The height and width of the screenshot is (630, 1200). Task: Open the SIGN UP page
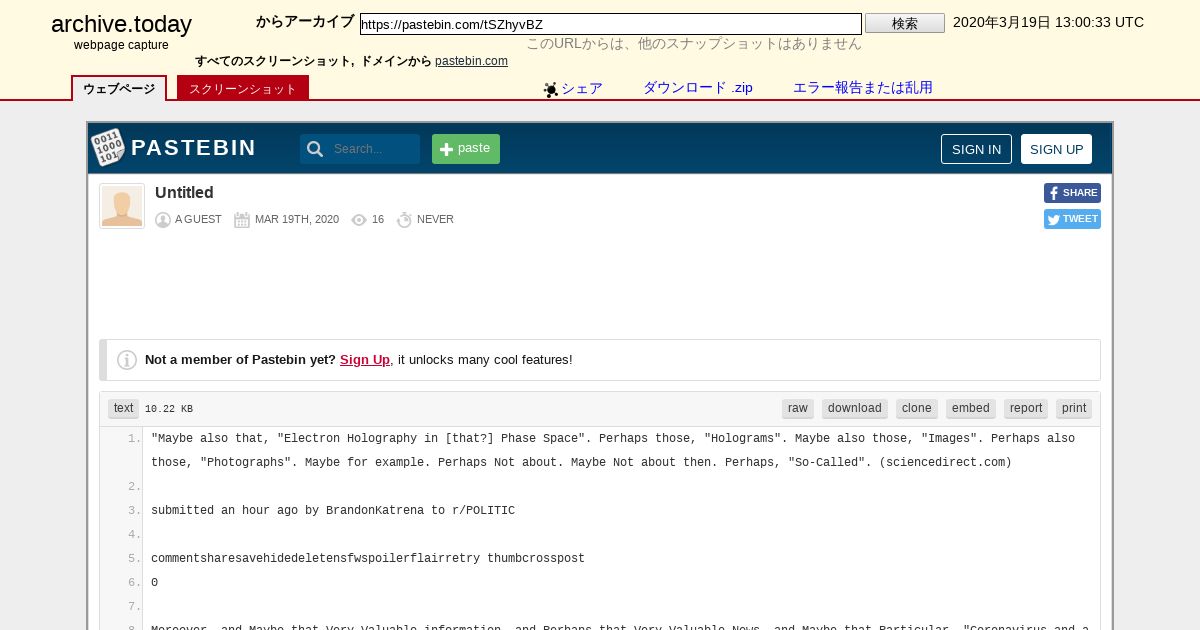click(x=1056, y=149)
